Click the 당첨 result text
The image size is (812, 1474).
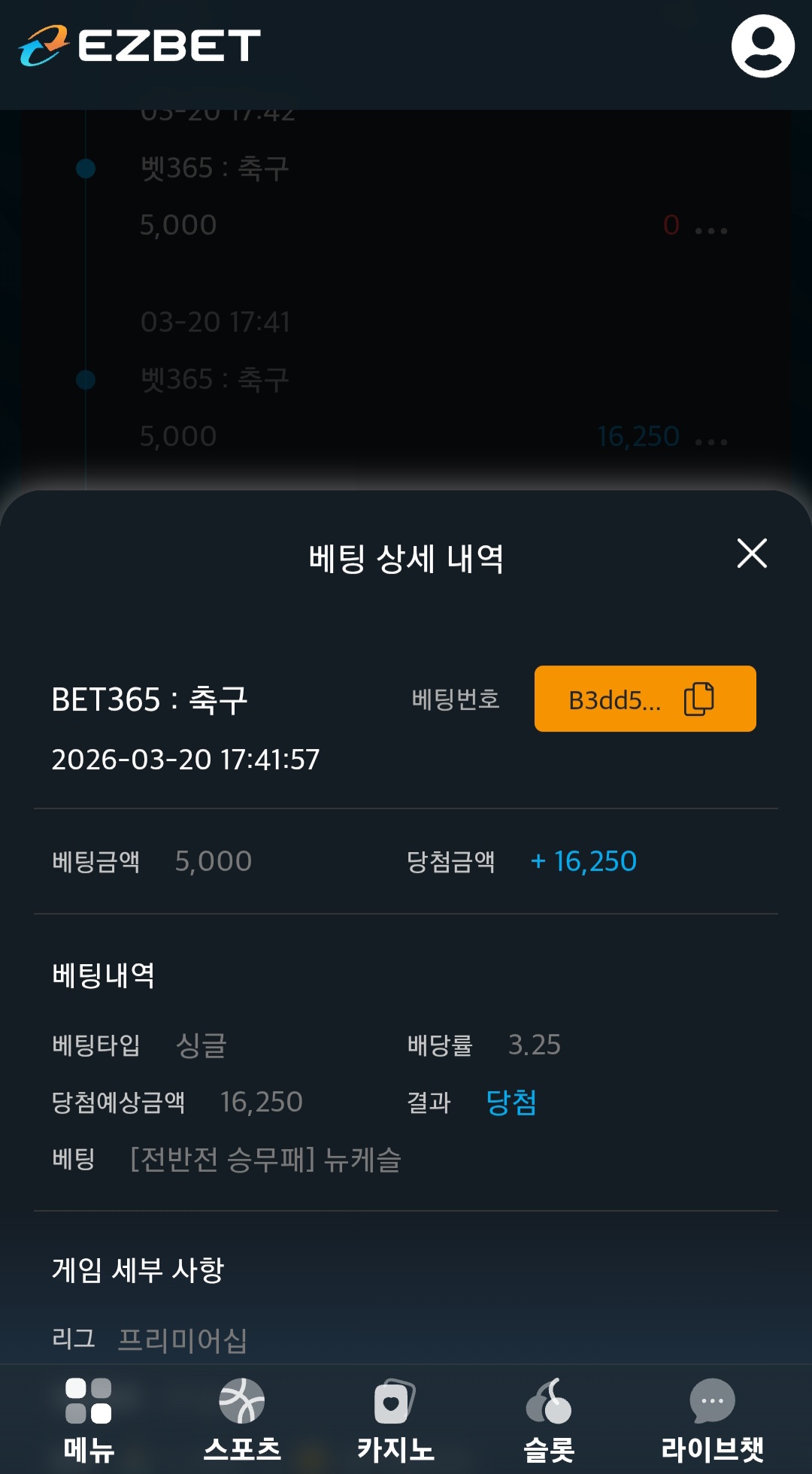511,1102
